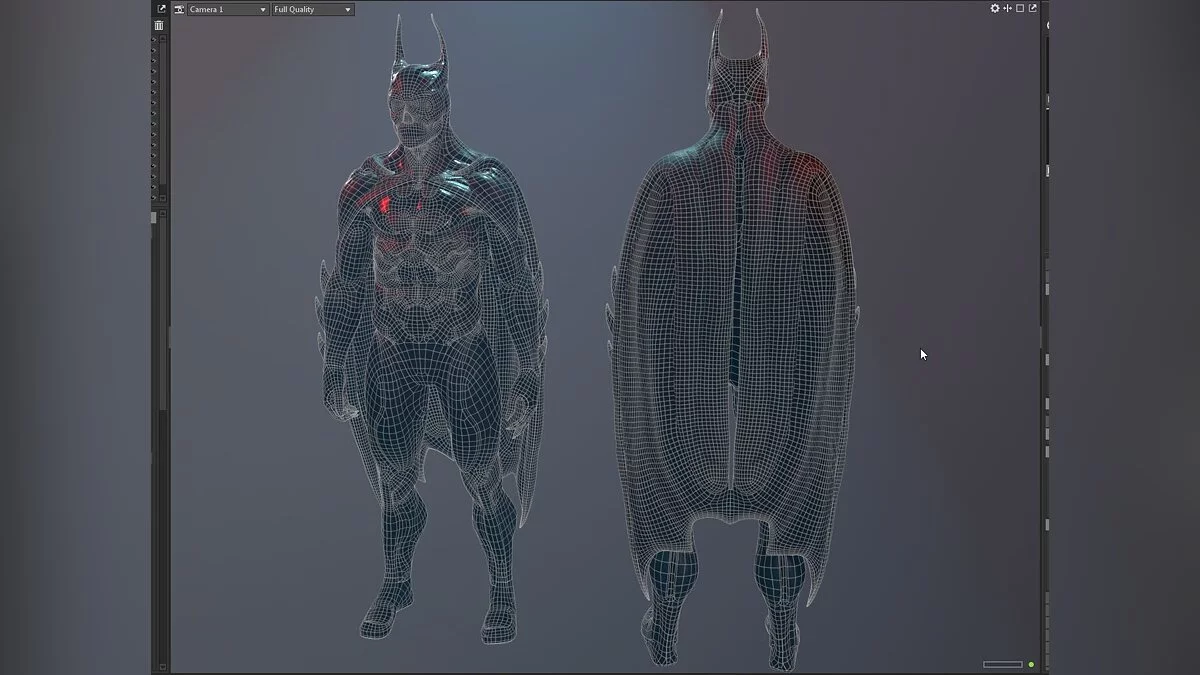Open viewport settings gear icon

(995, 9)
